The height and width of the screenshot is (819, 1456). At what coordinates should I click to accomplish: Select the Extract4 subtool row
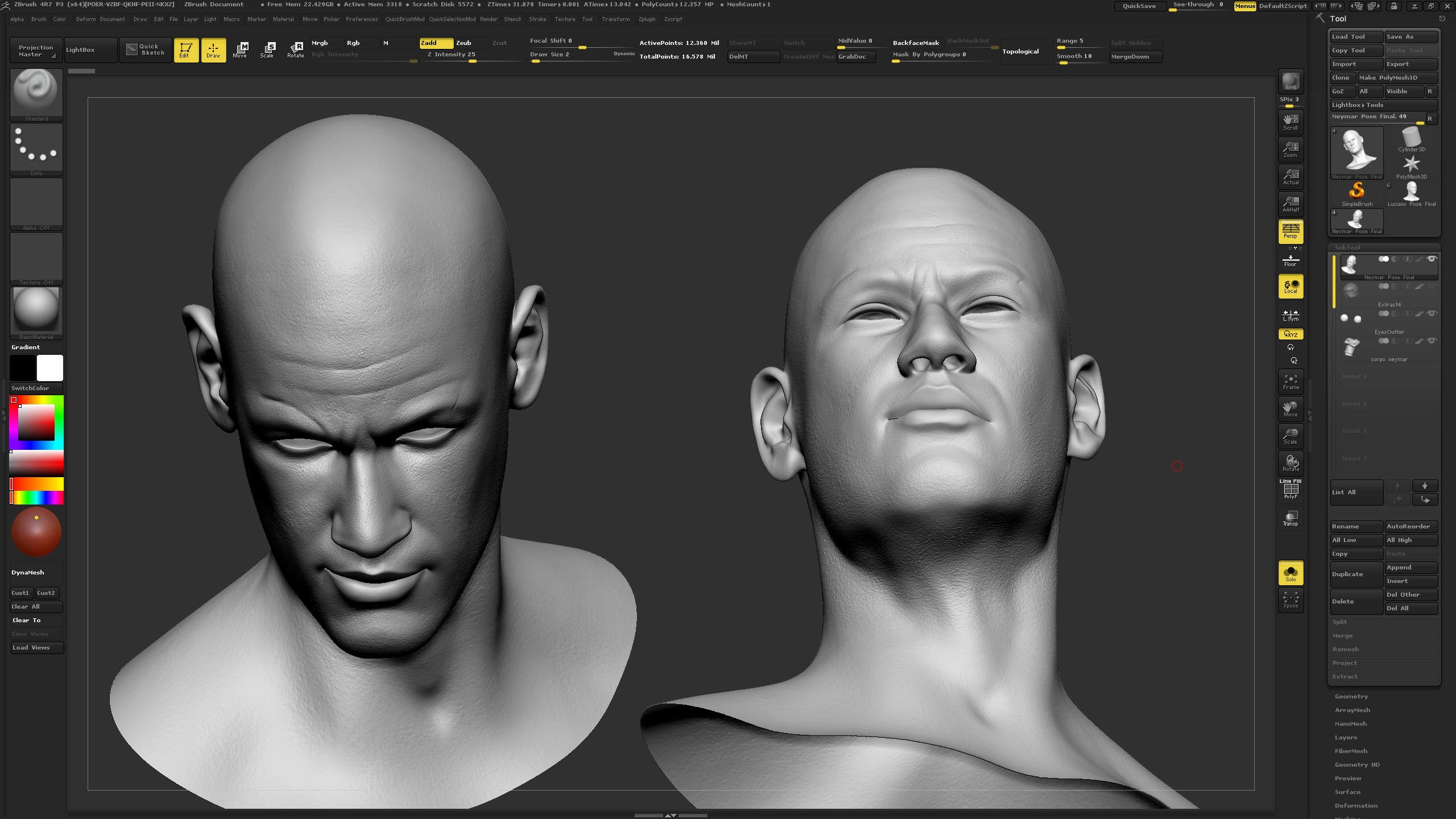pyautogui.click(x=1389, y=295)
